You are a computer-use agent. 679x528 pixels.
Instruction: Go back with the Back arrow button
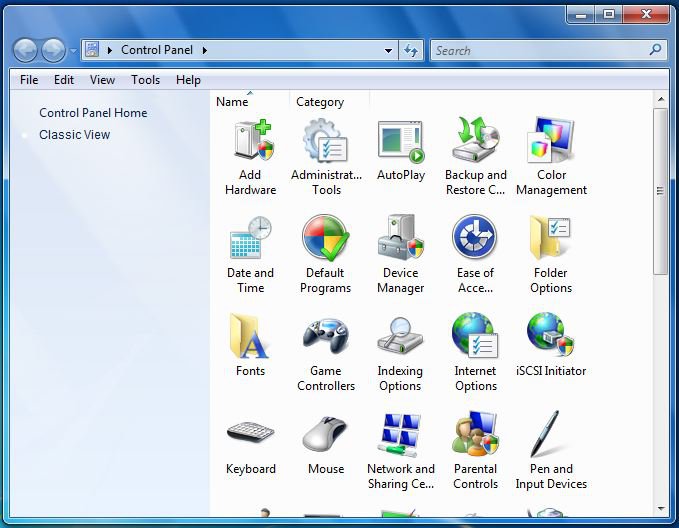coord(25,51)
